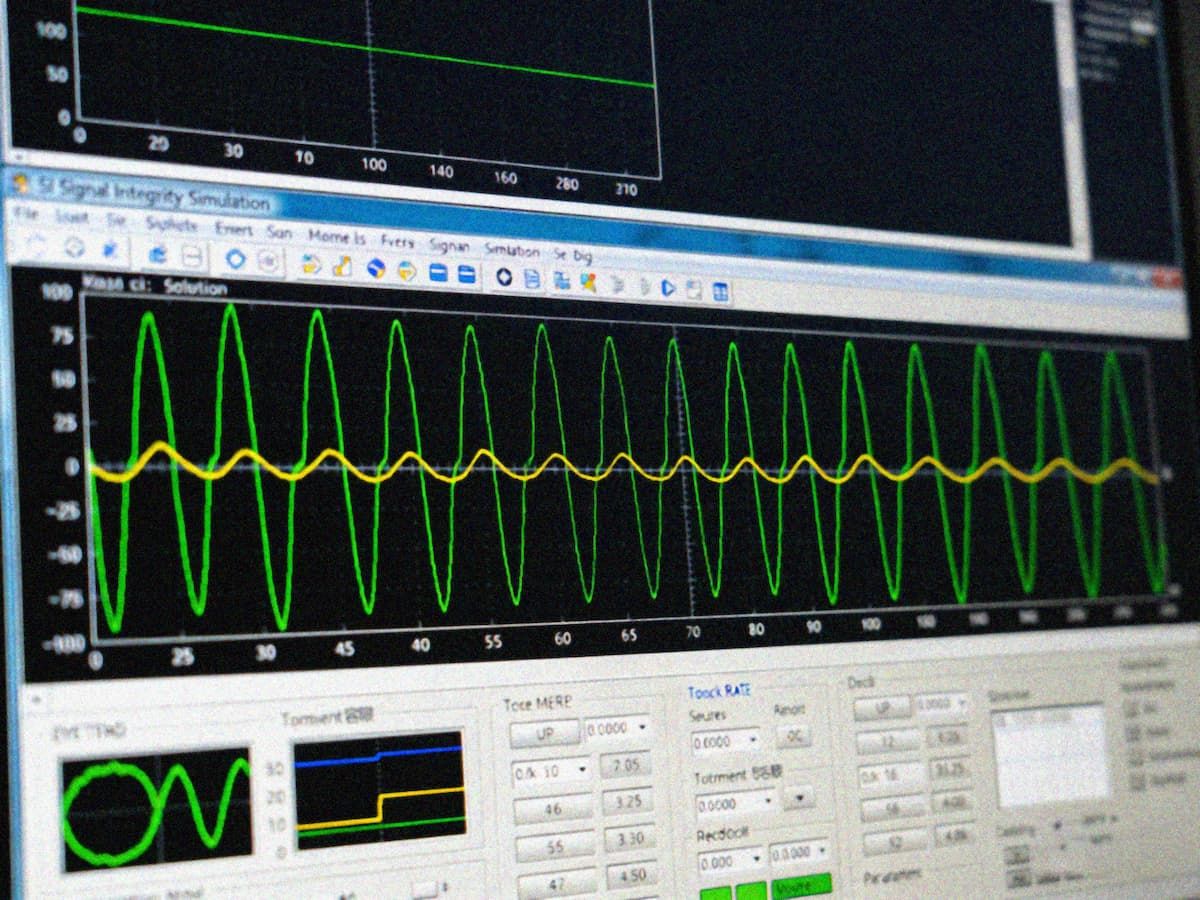
Task: Click the UP stepper control in the Decil panel
Action: (x=883, y=708)
